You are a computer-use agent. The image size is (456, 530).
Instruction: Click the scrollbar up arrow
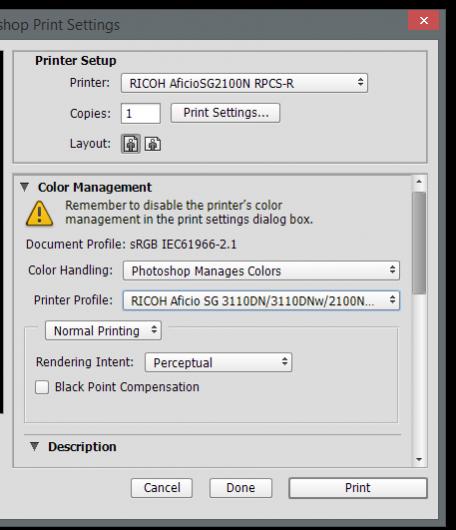tap(419, 182)
